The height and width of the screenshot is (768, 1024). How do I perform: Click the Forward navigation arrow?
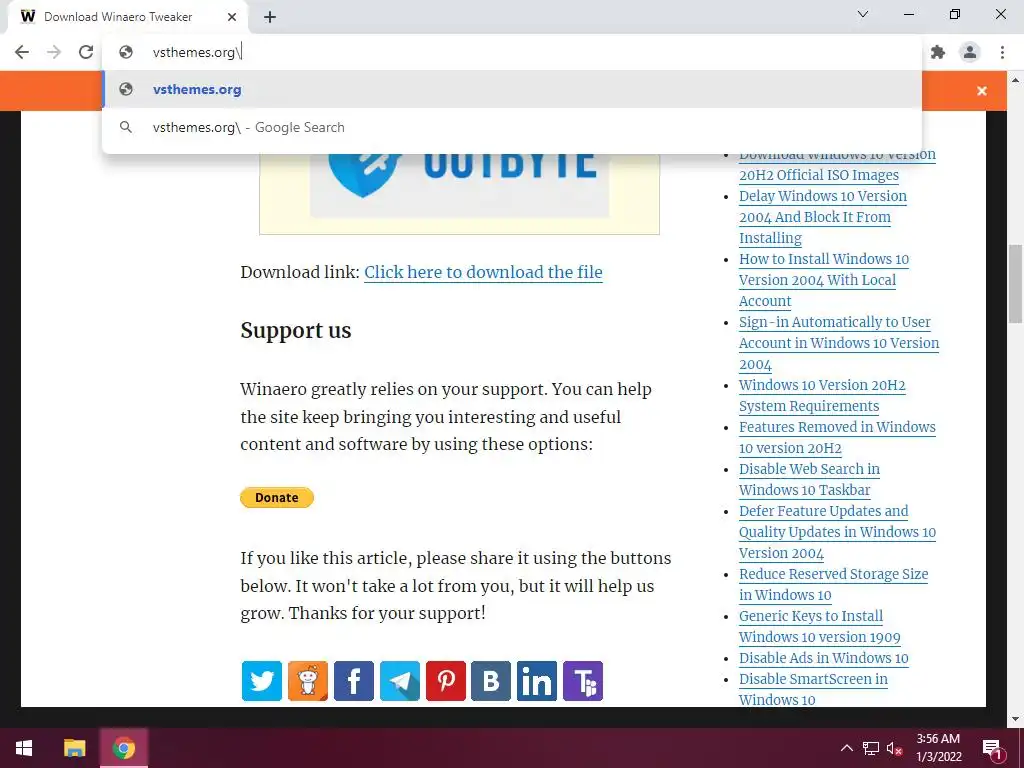pos(54,52)
